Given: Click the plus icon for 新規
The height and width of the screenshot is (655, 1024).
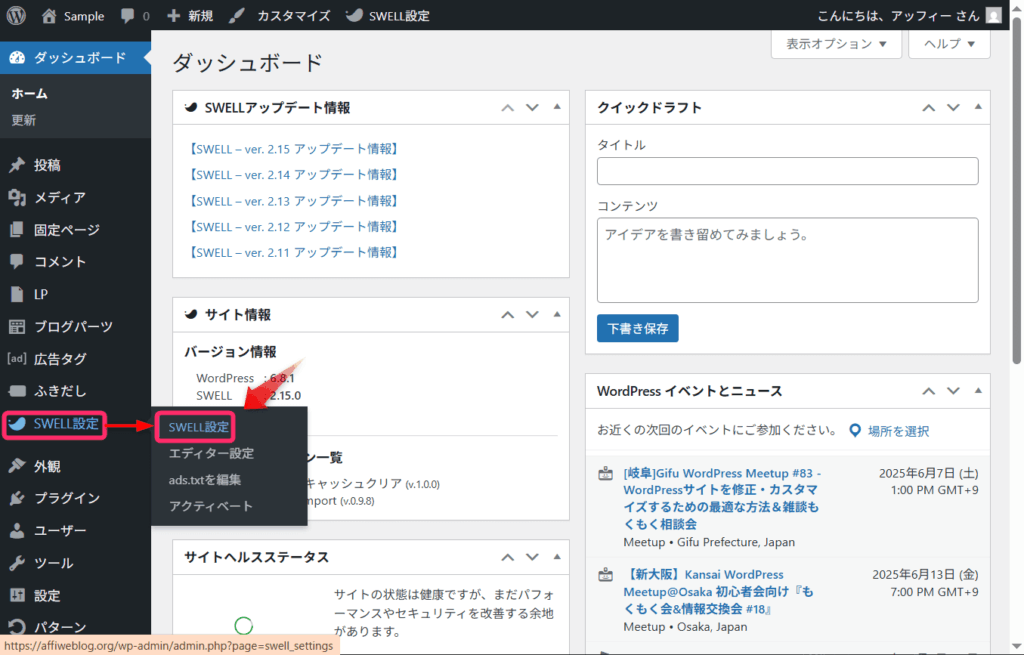Looking at the screenshot, I should (173, 16).
